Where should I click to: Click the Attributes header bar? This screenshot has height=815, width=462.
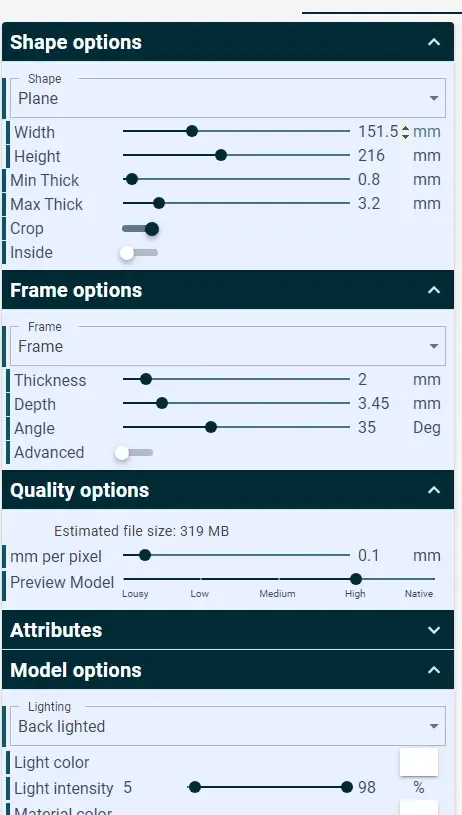pos(228,630)
